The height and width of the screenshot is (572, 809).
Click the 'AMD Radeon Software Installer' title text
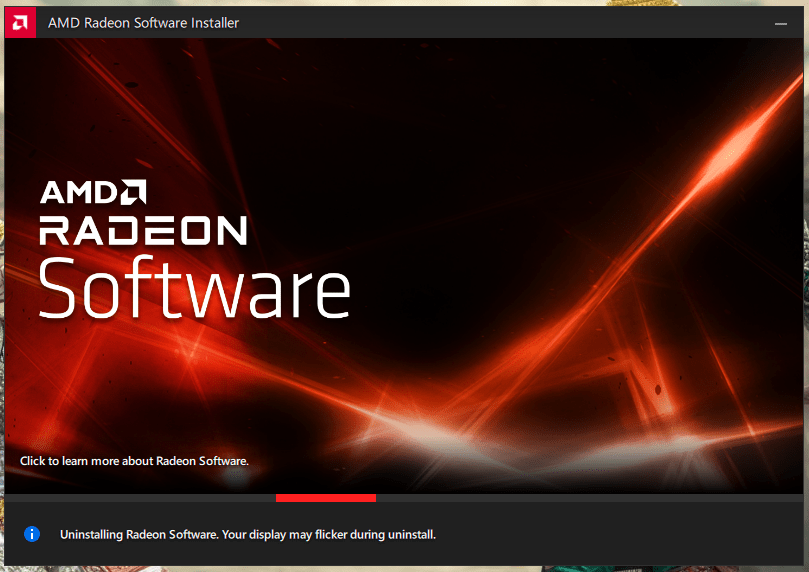tap(143, 23)
